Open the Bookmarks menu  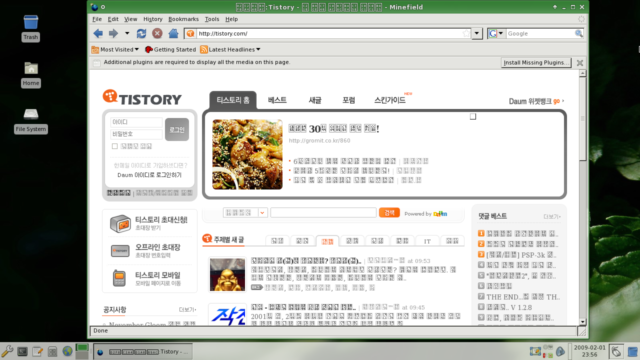click(x=183, y=19)
